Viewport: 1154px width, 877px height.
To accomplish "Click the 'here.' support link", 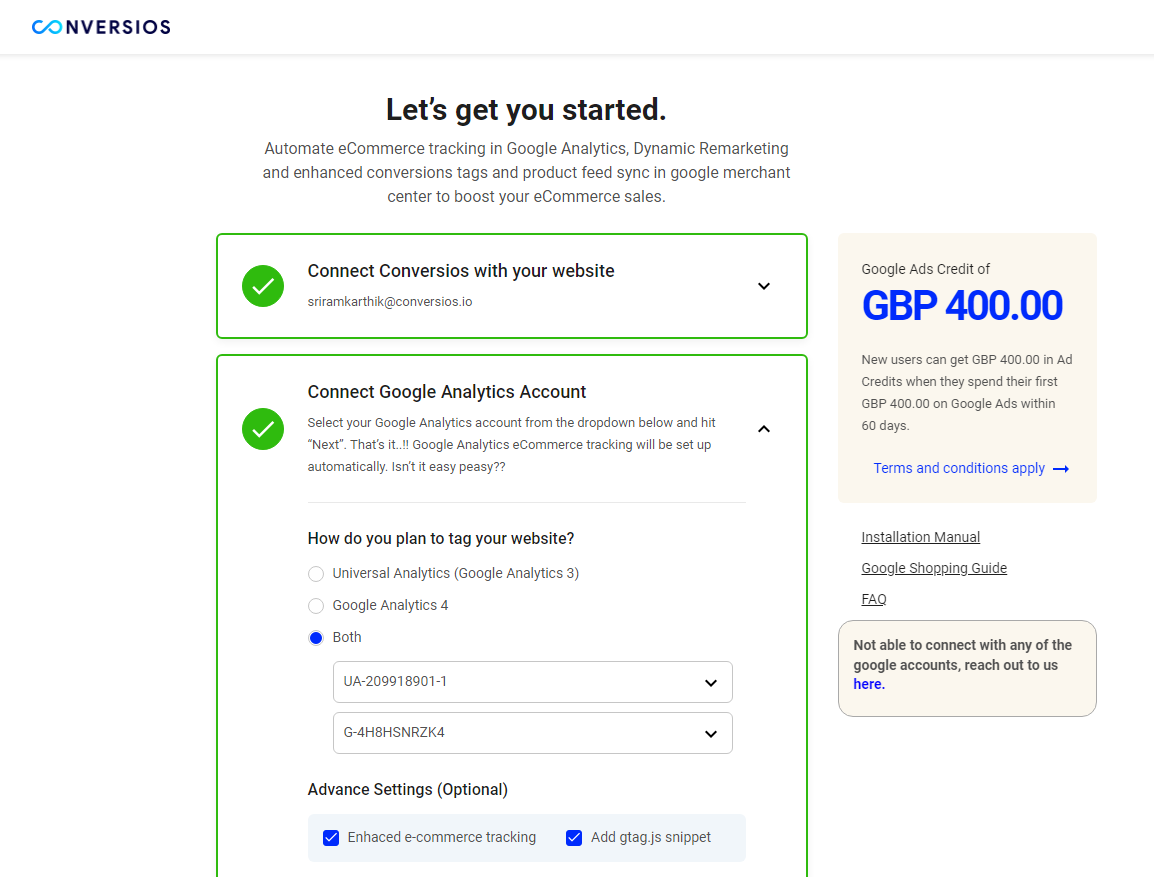I will point(869,684).
